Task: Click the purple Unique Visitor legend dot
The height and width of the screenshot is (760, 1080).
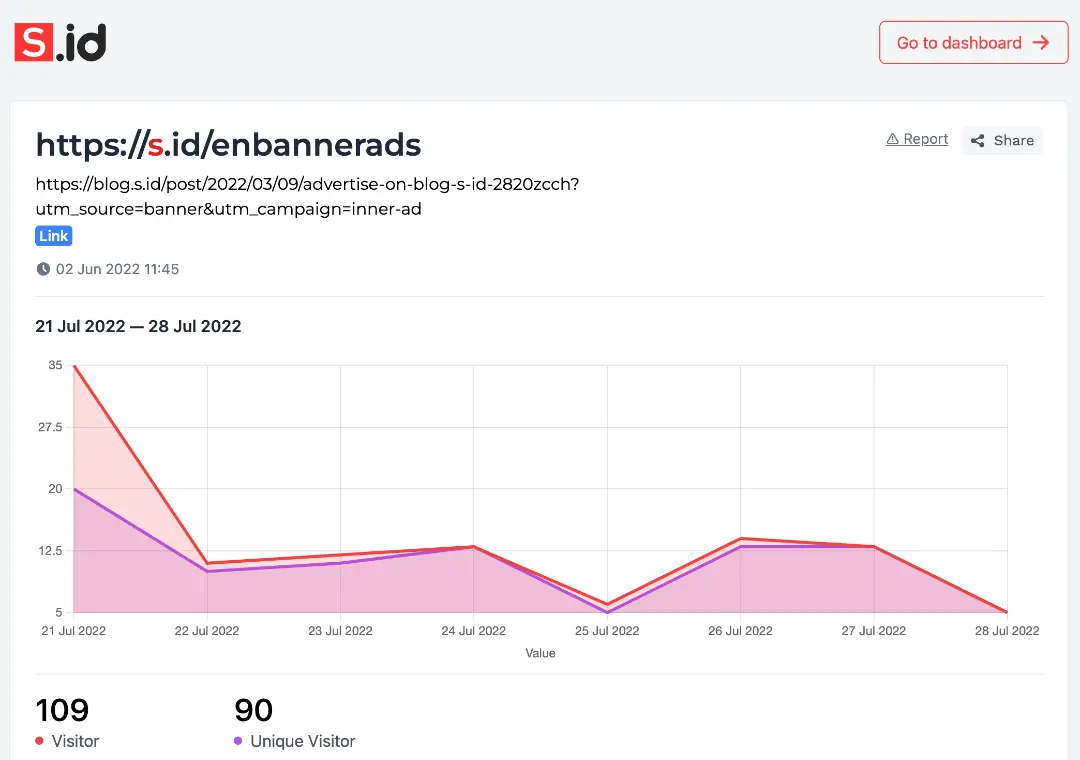Action: click(238, 741)
